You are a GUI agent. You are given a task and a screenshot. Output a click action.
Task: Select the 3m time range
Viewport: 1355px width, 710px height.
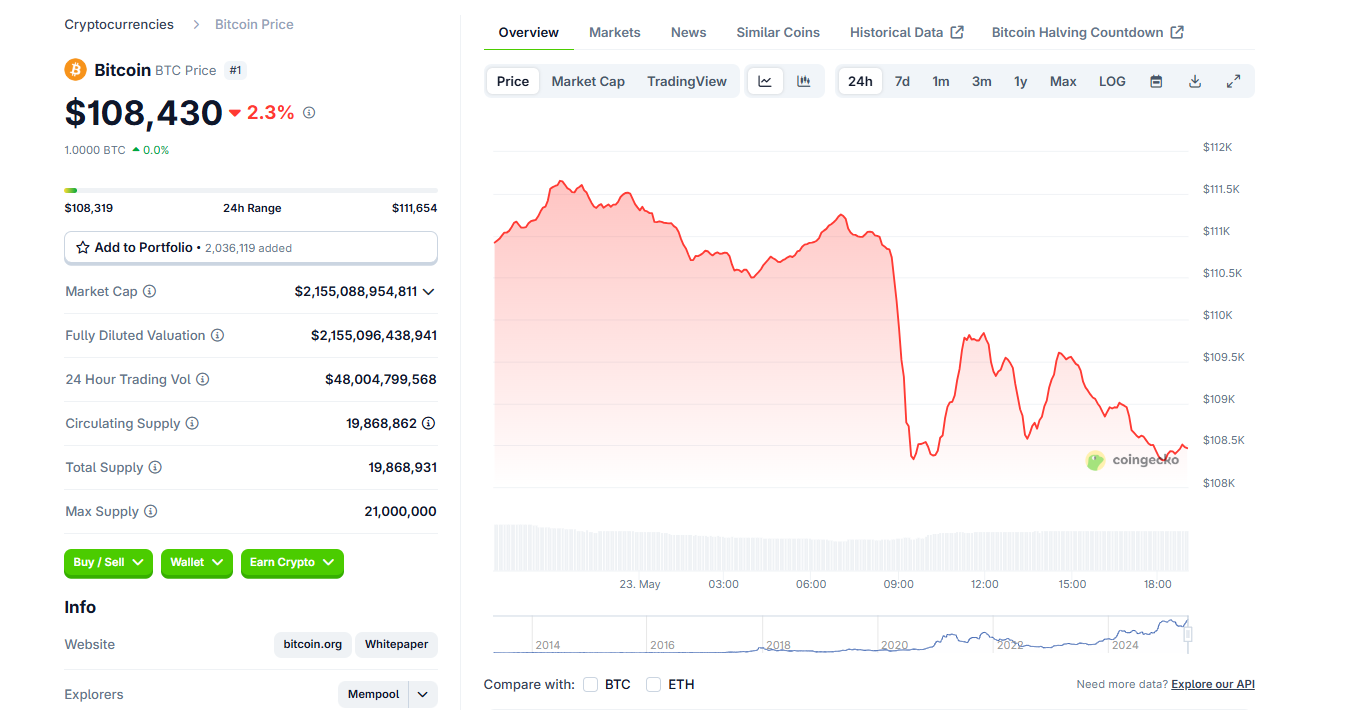point(982,82)
